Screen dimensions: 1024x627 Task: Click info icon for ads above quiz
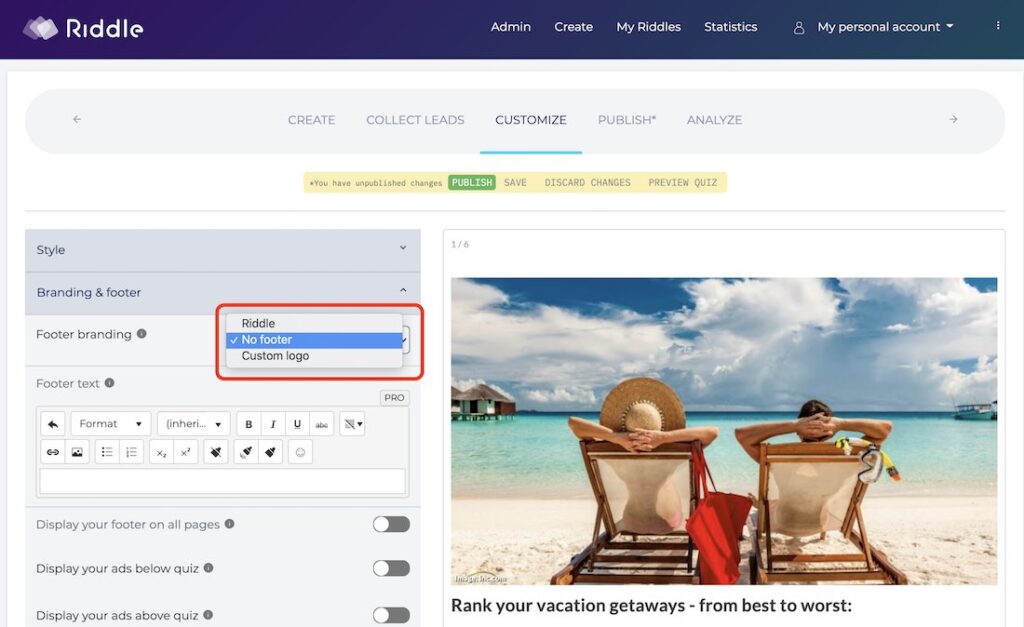[208, 615]
